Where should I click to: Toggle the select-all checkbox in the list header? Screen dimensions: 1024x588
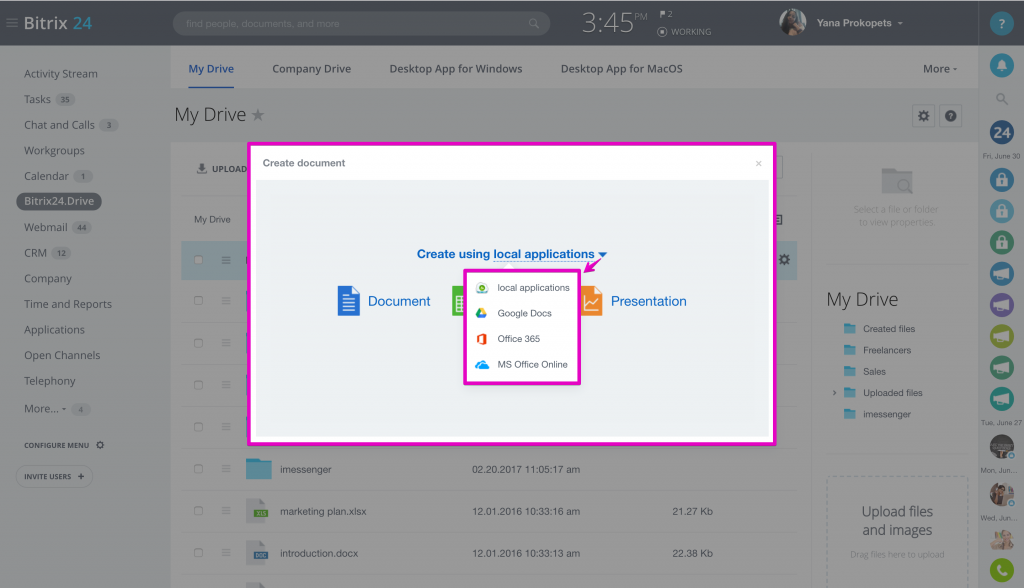point(199,260)
